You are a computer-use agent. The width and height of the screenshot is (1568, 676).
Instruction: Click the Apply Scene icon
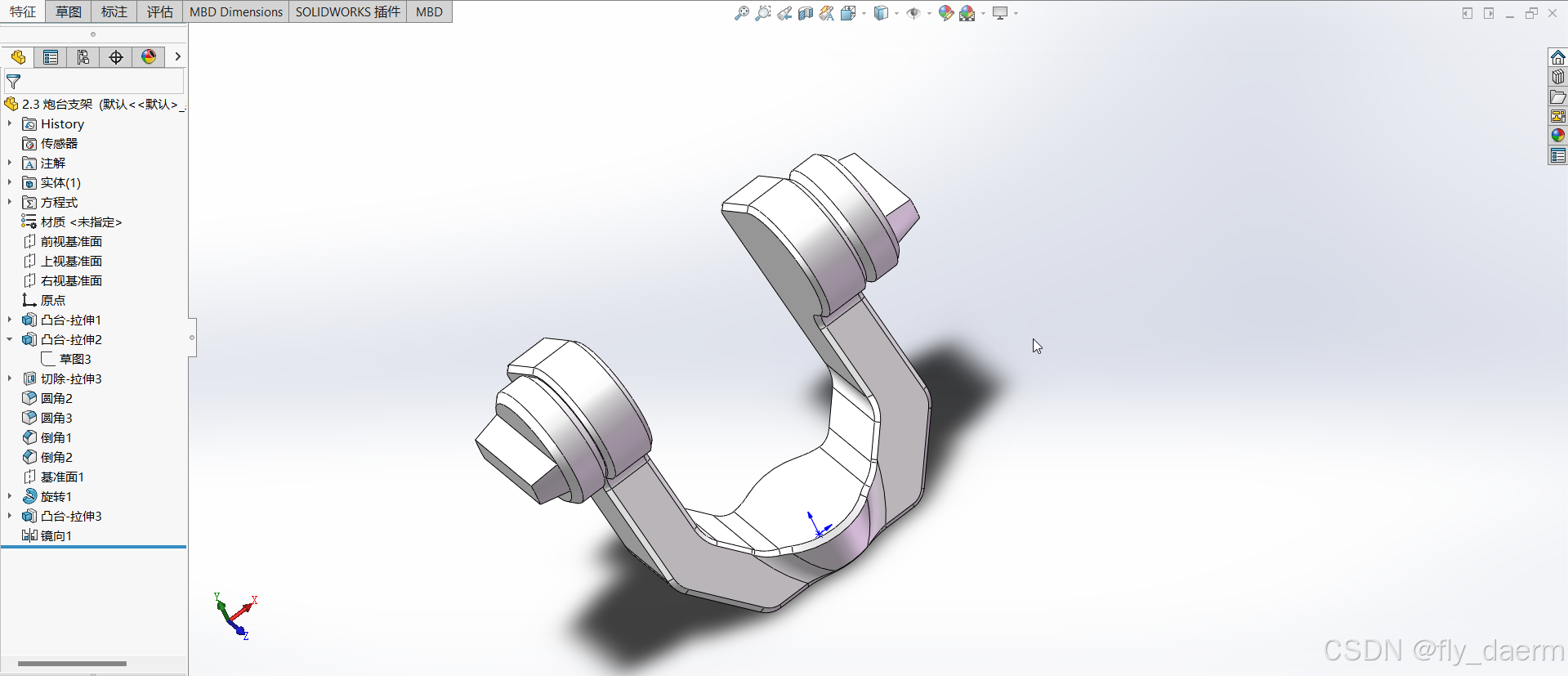[x=967, y=13]
